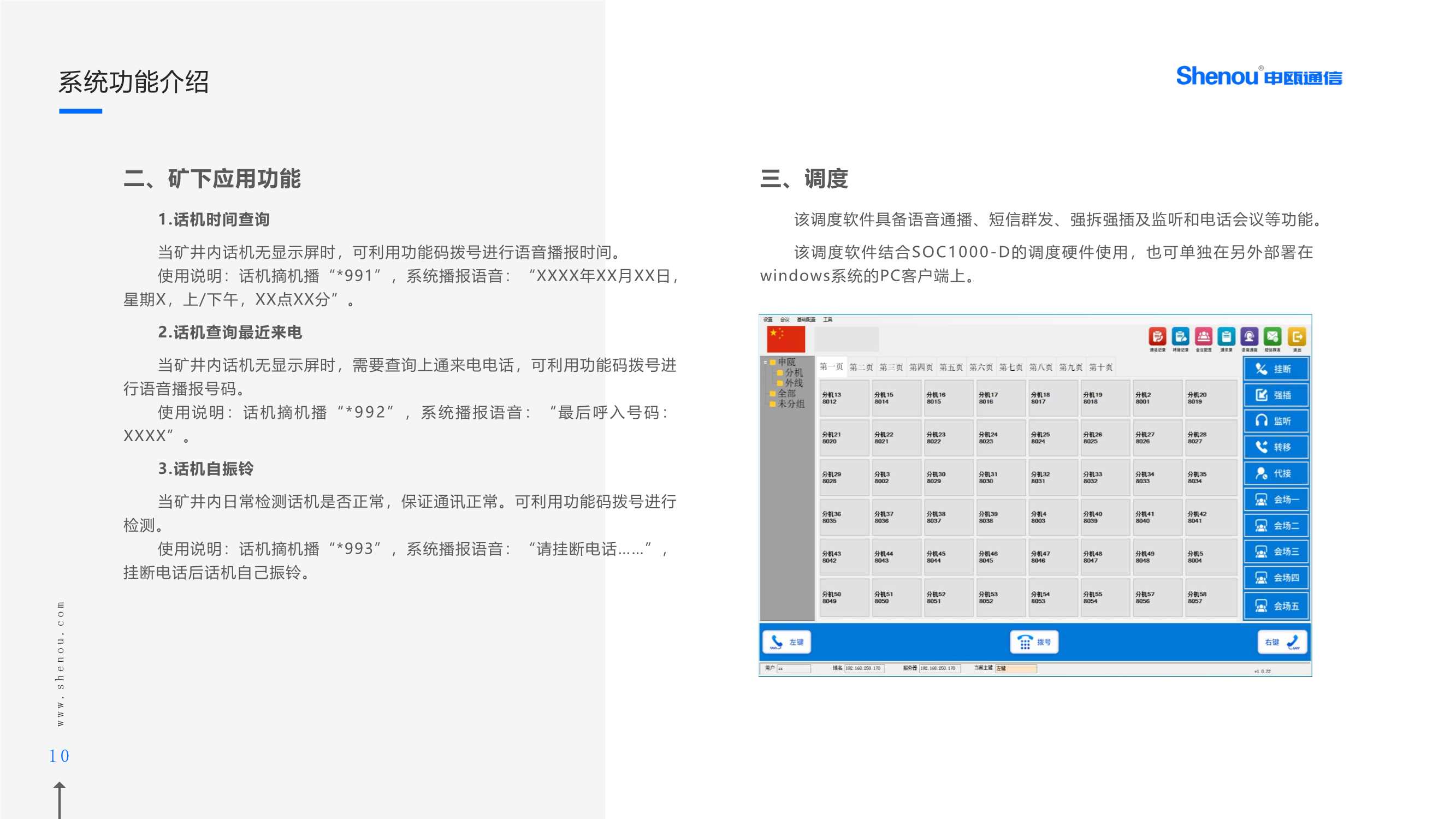Click the pink 会议配置 conference icon

(1203, 337)
